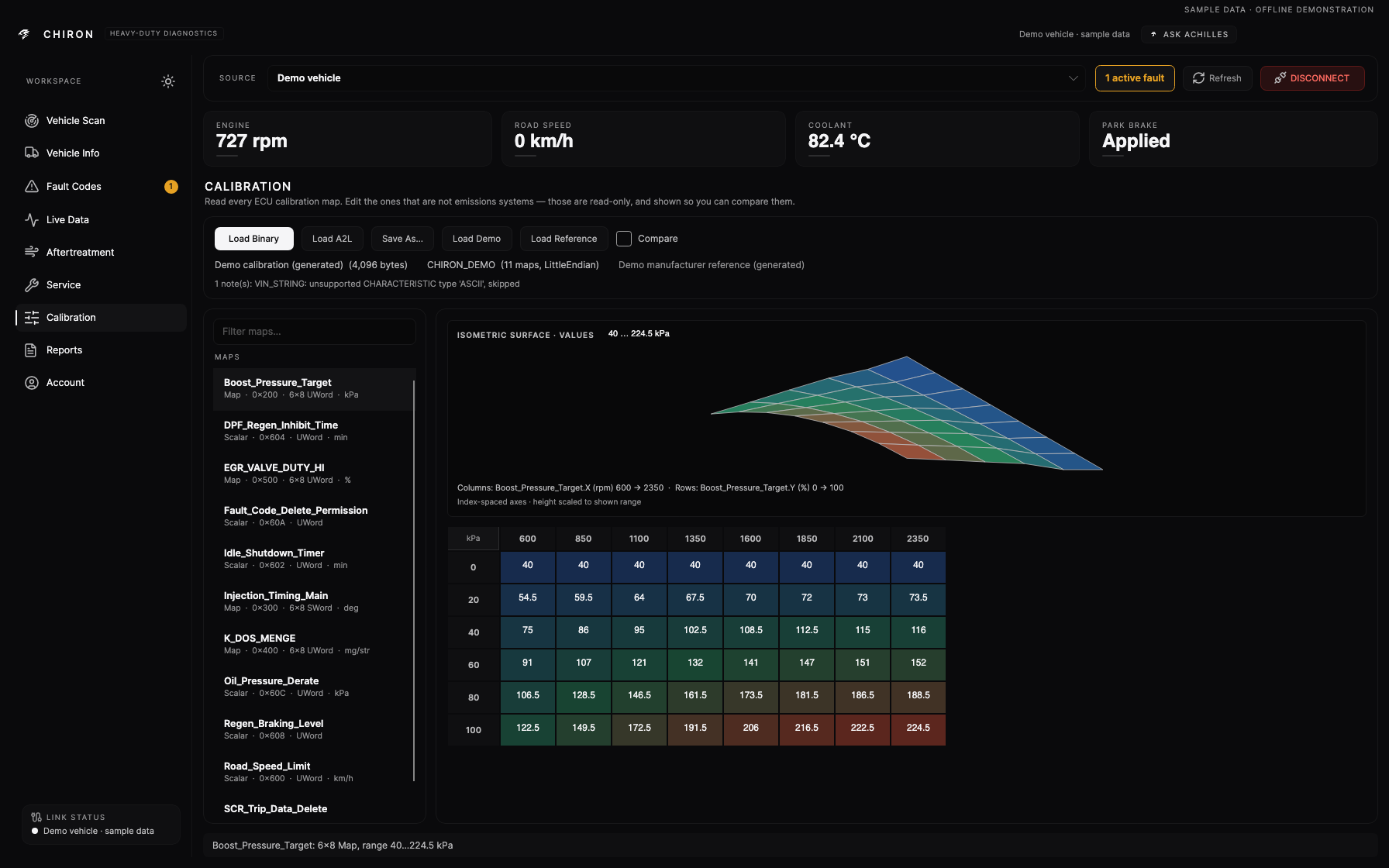Click the DISCONNECT button

click(x=1312, y=78)
